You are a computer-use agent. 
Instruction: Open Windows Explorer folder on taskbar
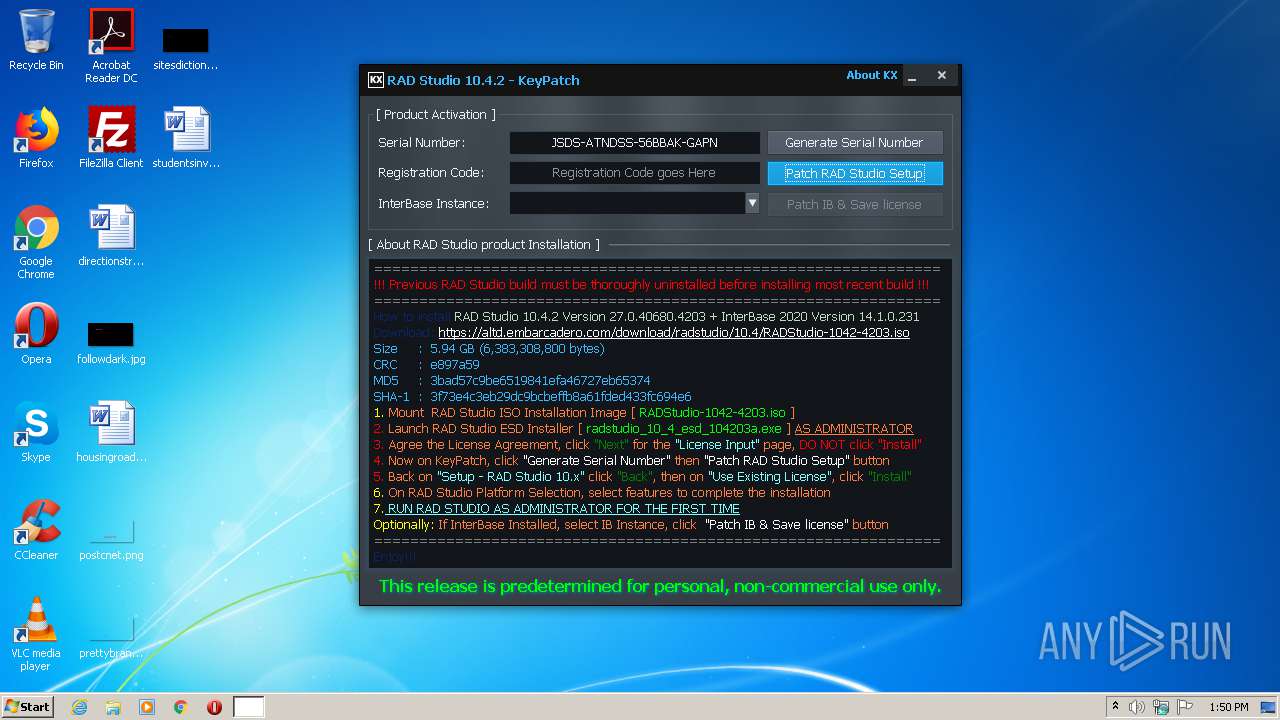click(x=113, y=707)
